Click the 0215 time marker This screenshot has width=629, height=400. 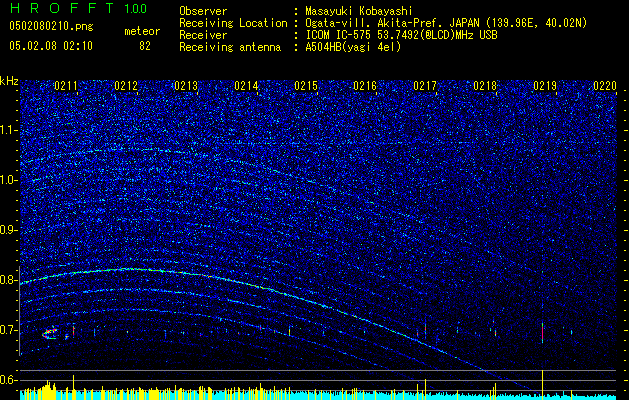point(306,86)
